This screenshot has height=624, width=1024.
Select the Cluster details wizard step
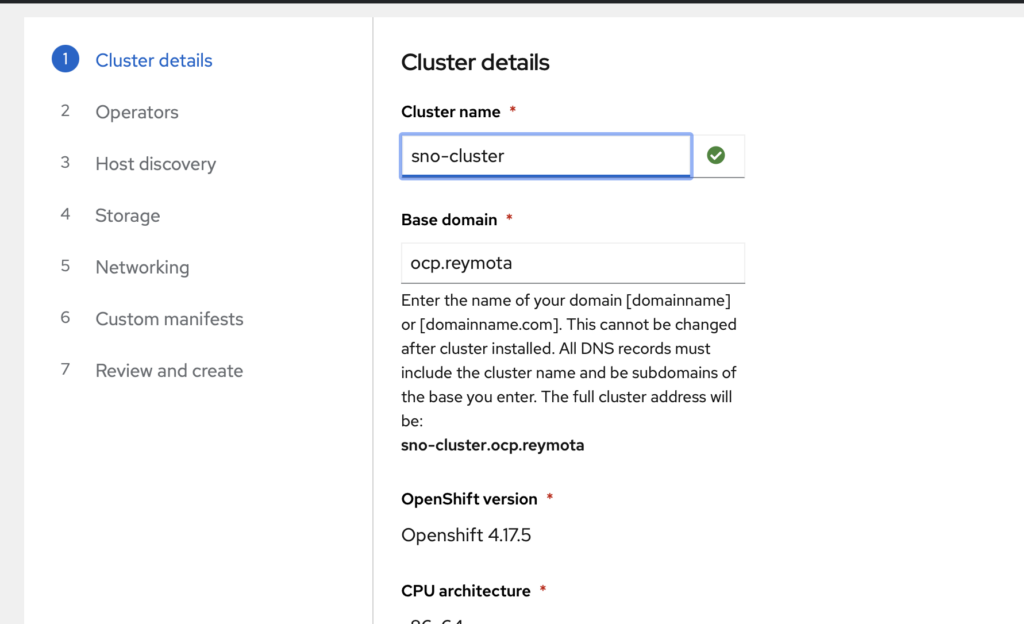tap(154, 60)
